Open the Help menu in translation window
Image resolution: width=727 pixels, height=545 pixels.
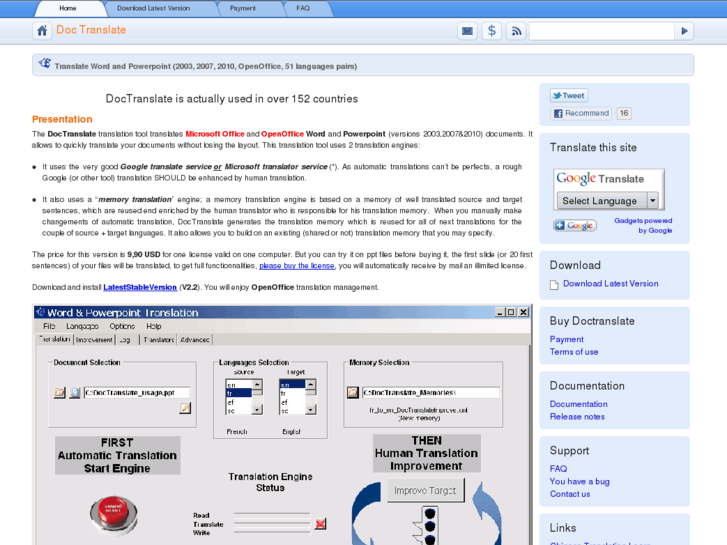153,326
